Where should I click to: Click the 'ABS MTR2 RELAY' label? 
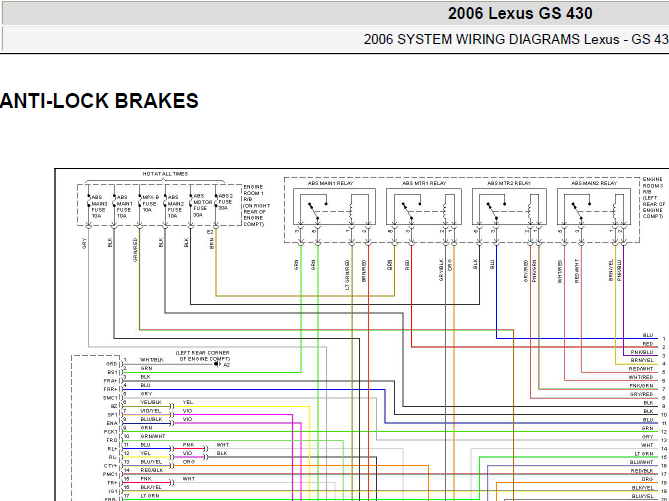click(509, 184)
